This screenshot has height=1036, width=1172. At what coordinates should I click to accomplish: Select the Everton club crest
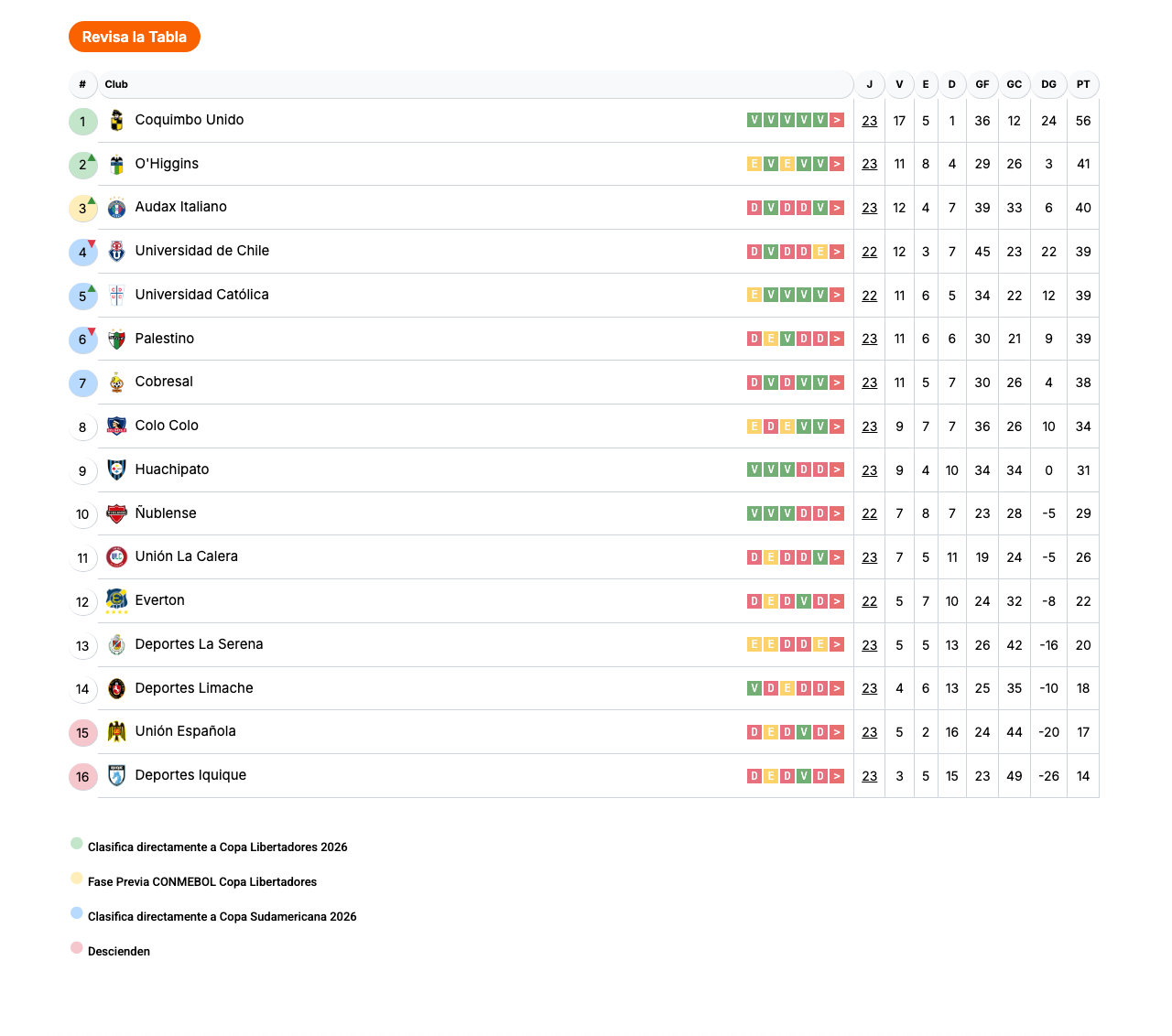116,601
